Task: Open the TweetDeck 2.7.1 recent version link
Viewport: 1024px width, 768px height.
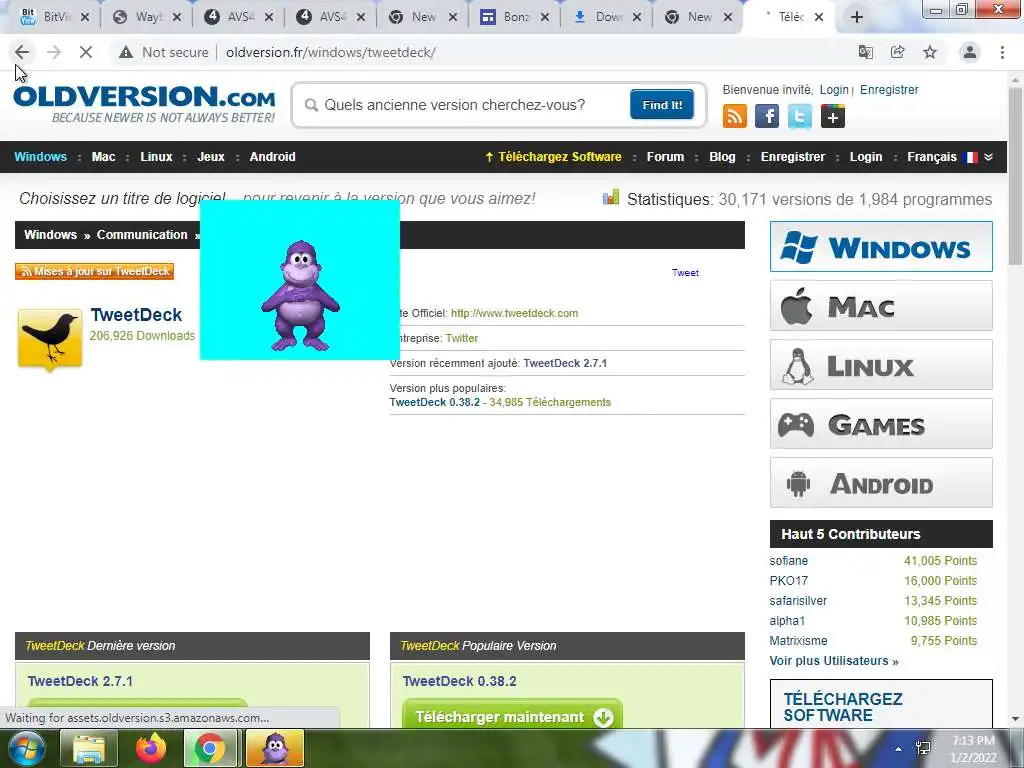Action: (565, 363)
